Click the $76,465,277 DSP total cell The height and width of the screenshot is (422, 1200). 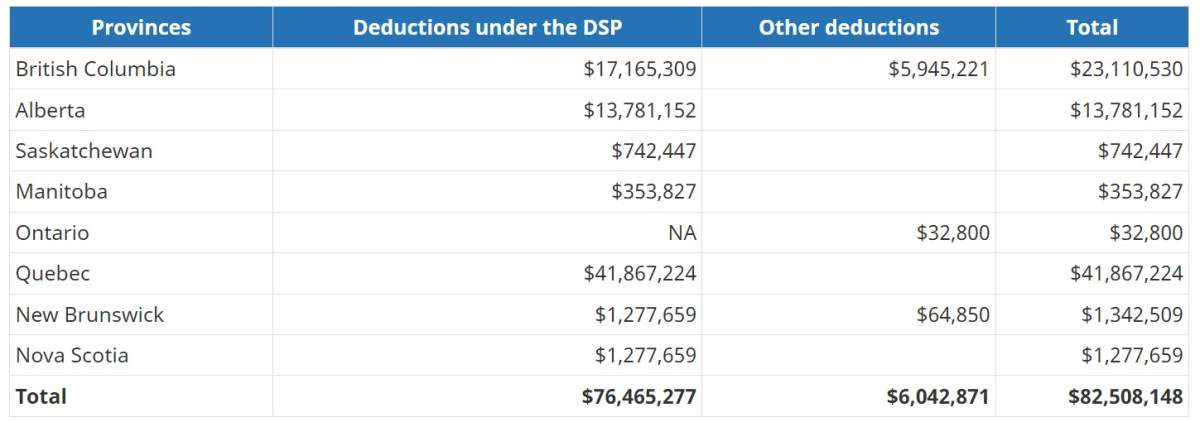point(639,396)
